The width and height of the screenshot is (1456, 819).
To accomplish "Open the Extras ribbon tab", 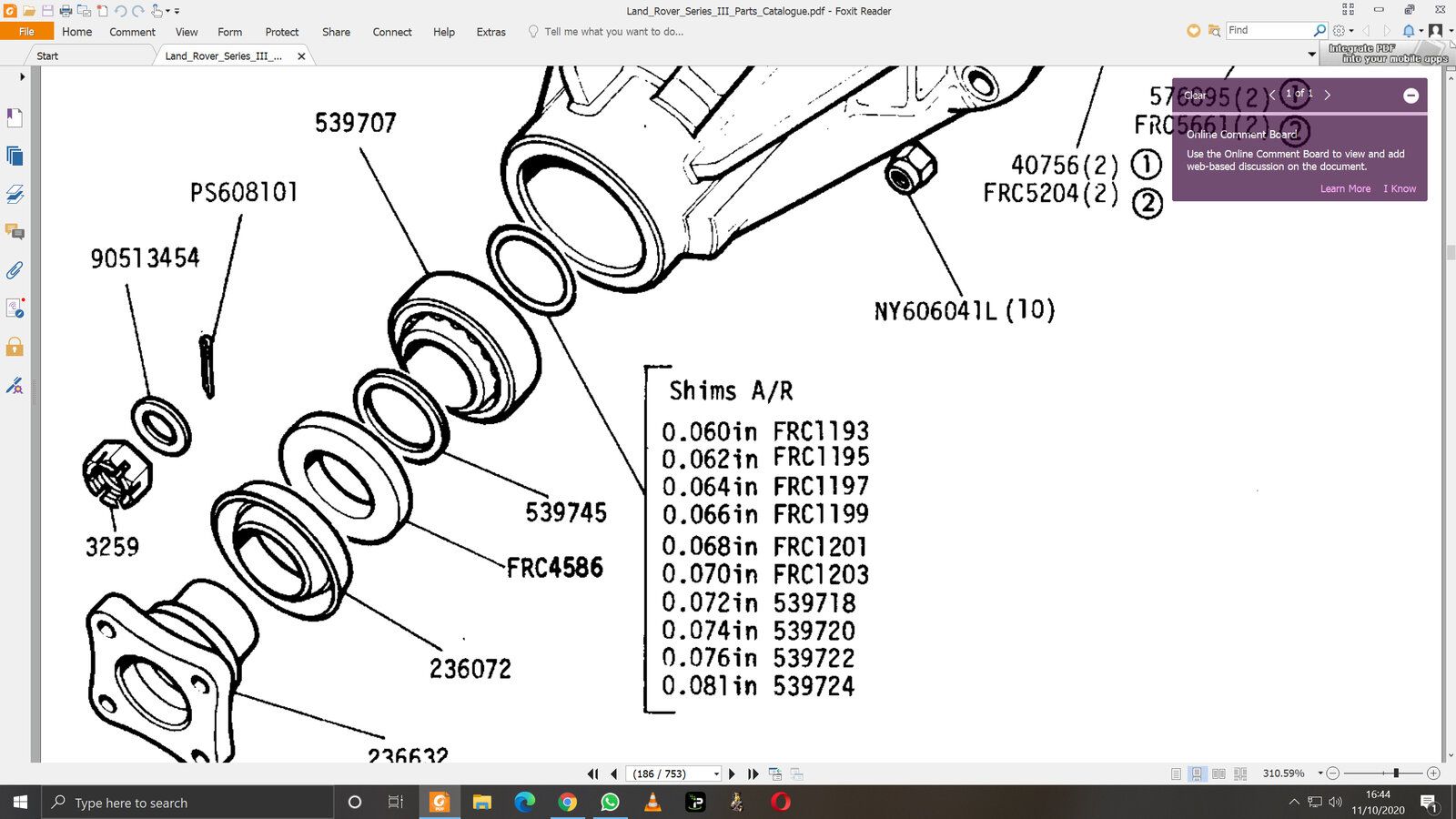I will (490, 31).
